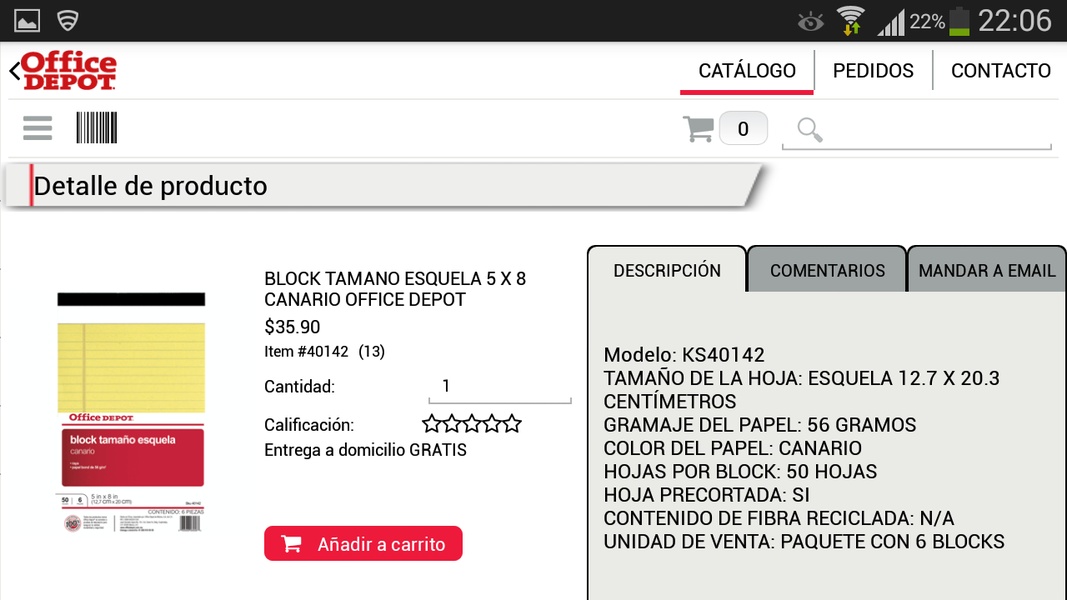Switch to the CATÁLOGO tab
The height and width of the screenshot is (600, 1067).
click(x=746, y=71)
